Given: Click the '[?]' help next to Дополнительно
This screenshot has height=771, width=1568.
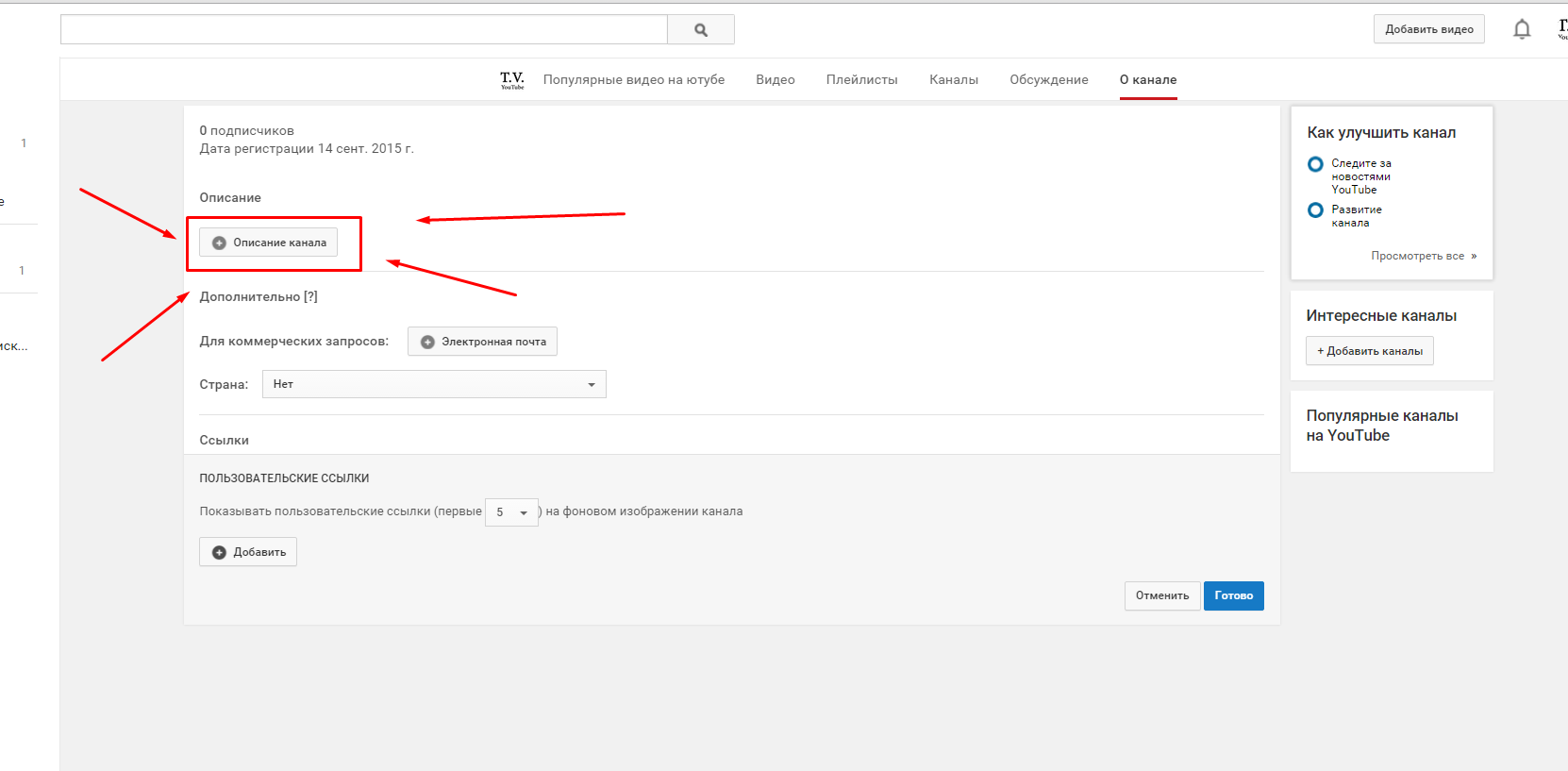Looking at the screenshot, I should coord(310,296).
